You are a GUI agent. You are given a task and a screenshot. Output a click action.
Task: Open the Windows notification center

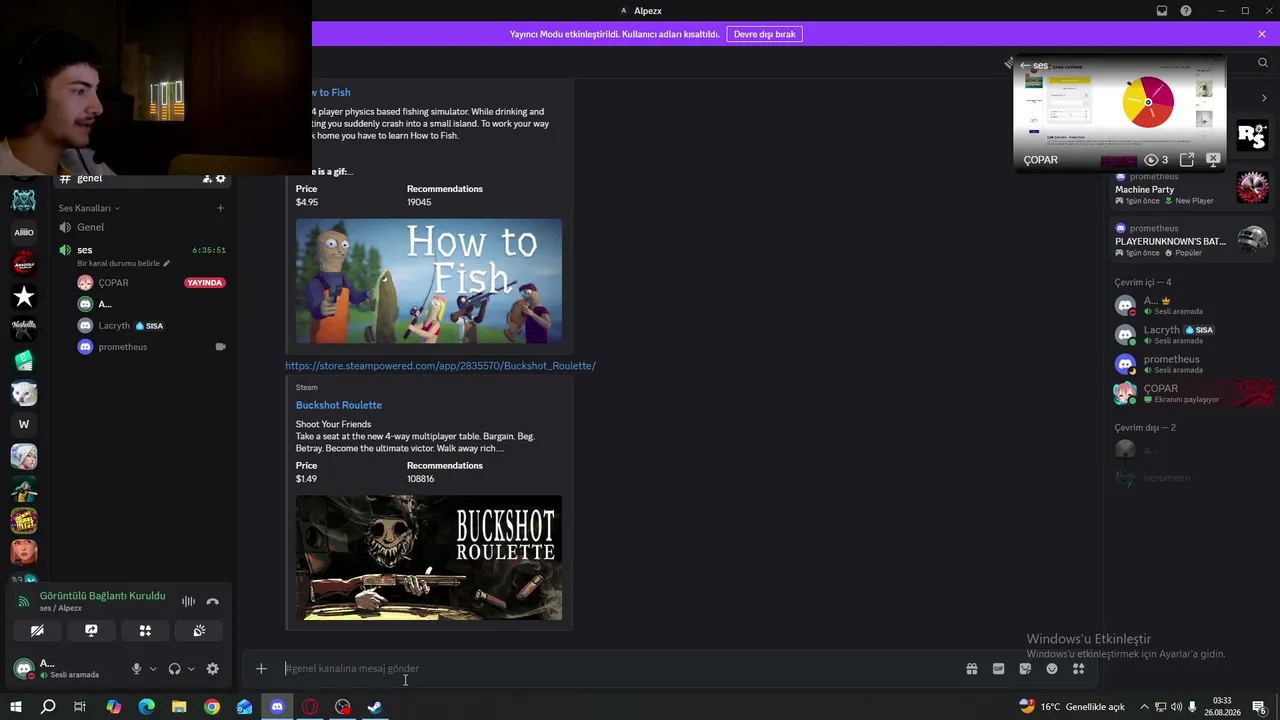coord(1259,707)
